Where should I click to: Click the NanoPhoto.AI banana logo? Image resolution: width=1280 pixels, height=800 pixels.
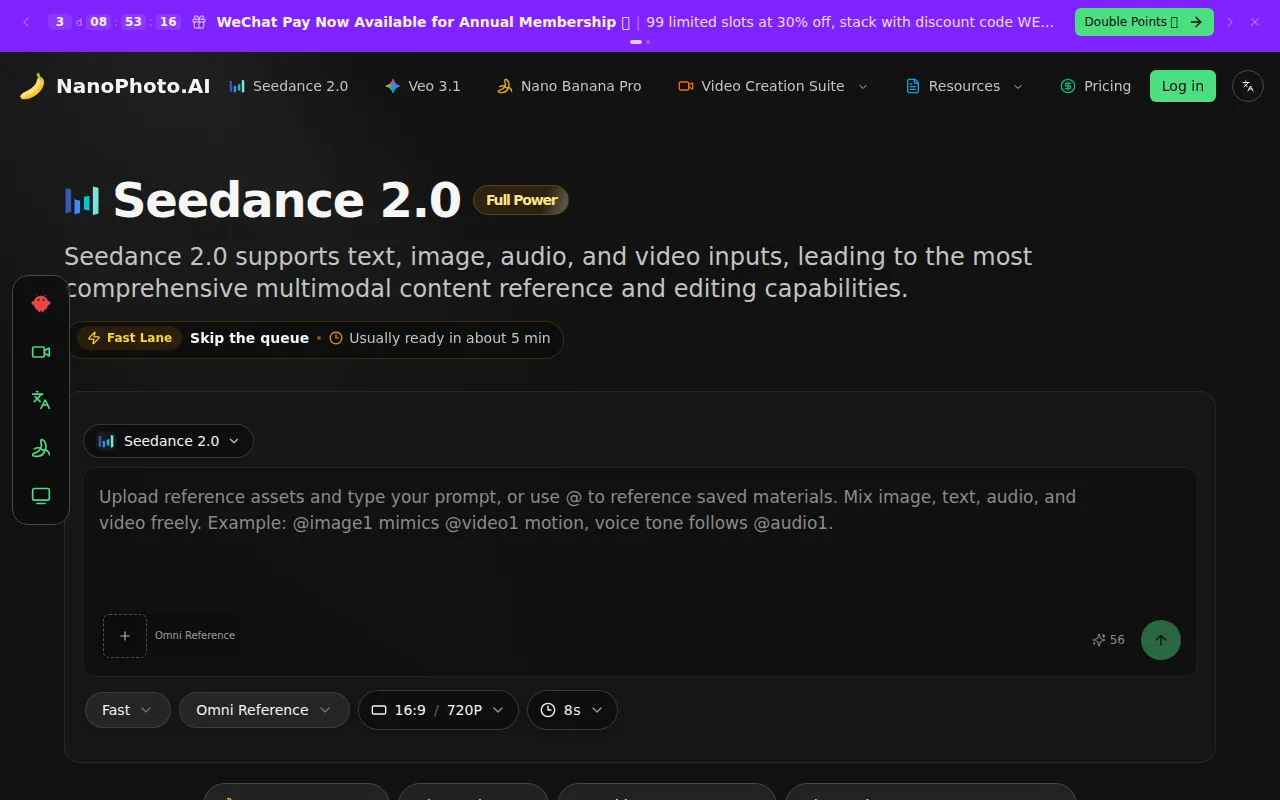[32, 86]
